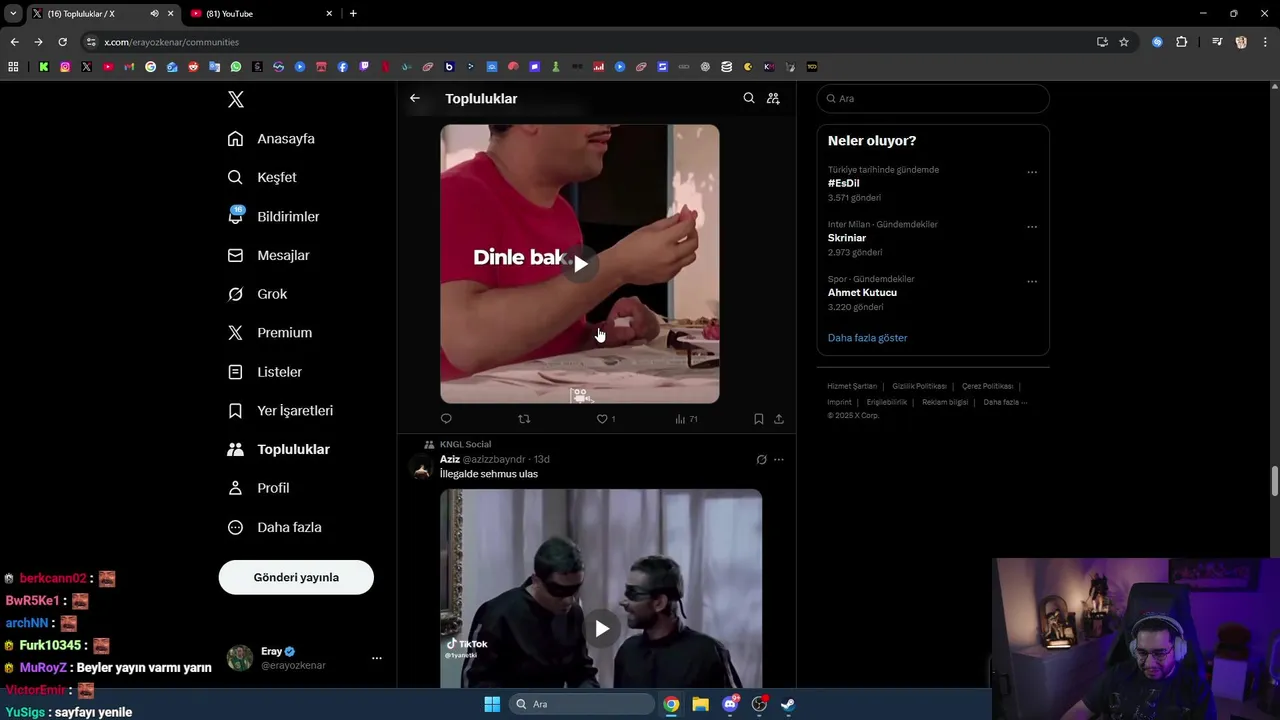Click Grok icon on Aziz's post
1280x720 pixels.
761,460
